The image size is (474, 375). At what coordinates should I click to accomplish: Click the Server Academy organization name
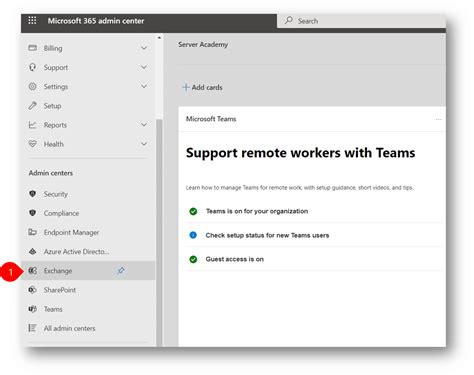[203, 44]
